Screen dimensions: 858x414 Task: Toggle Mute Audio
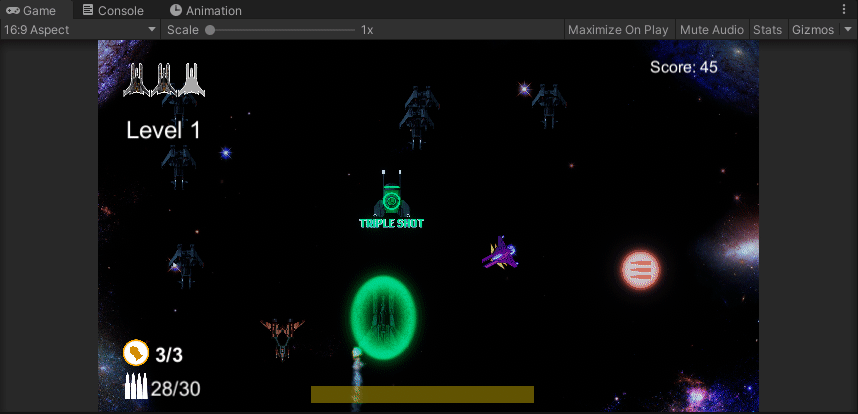click(x=711, y=30)
